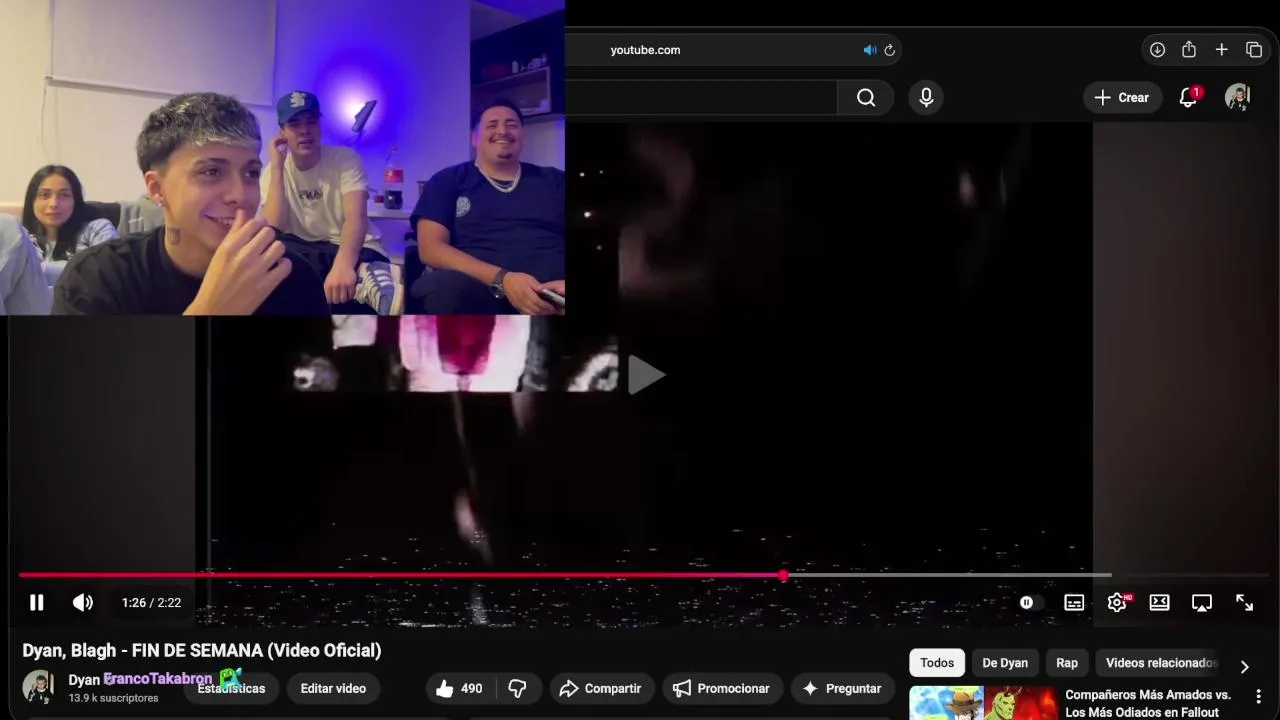This screenshot has height=720, width=1280.
Task: Turn on subtitles with the captions icon
Action: (x=1074, y=602)
